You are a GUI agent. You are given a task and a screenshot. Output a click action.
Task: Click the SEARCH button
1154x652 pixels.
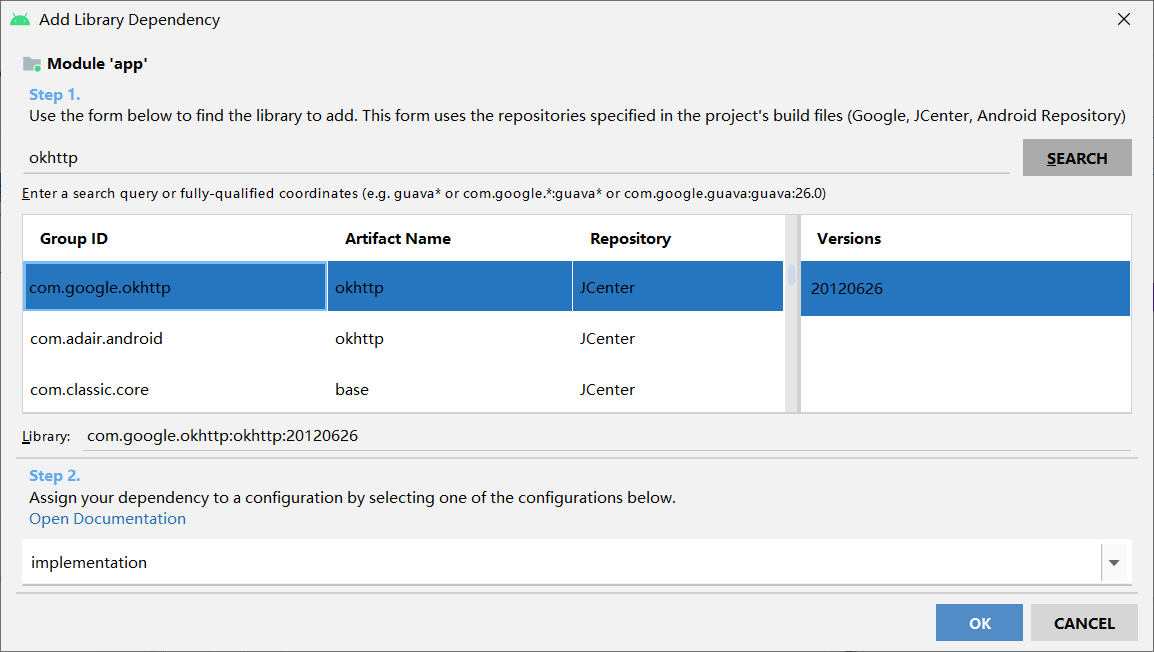1077,158
